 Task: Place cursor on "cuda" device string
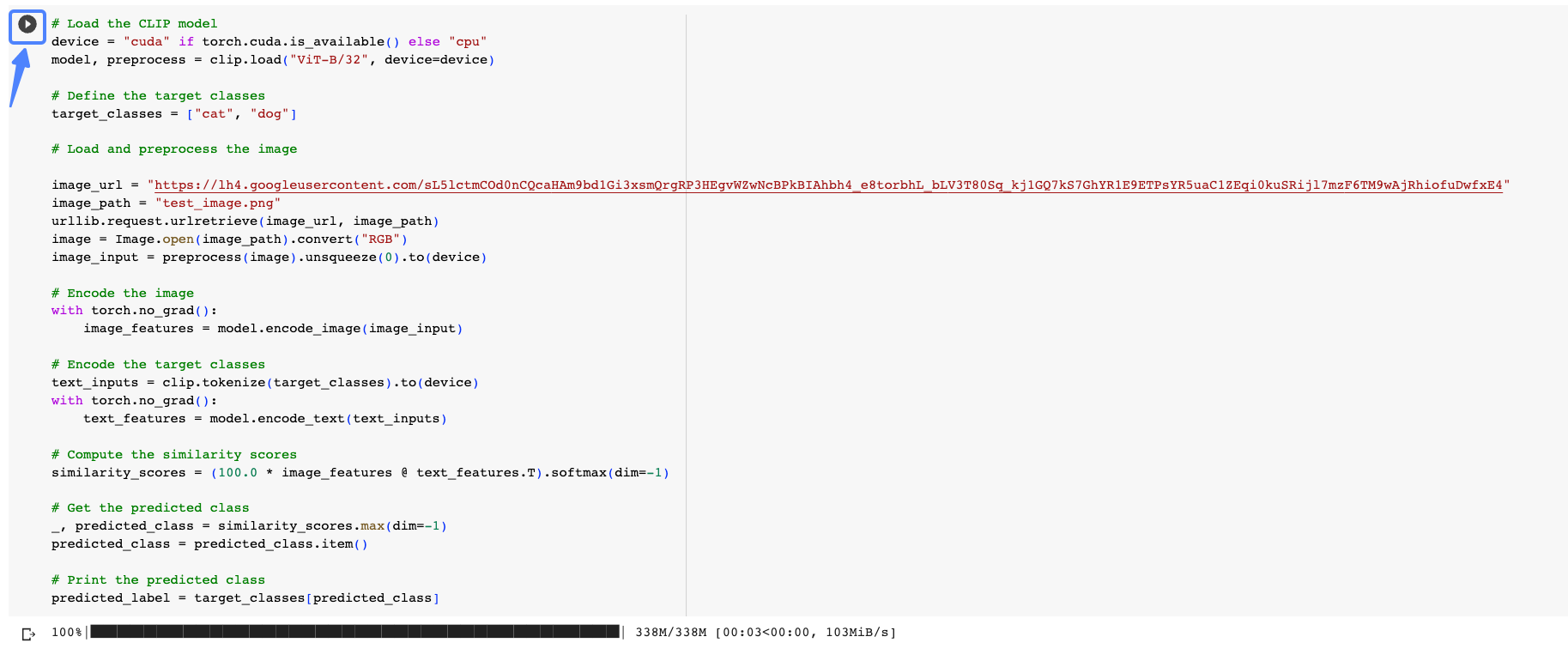pos(147,42)
